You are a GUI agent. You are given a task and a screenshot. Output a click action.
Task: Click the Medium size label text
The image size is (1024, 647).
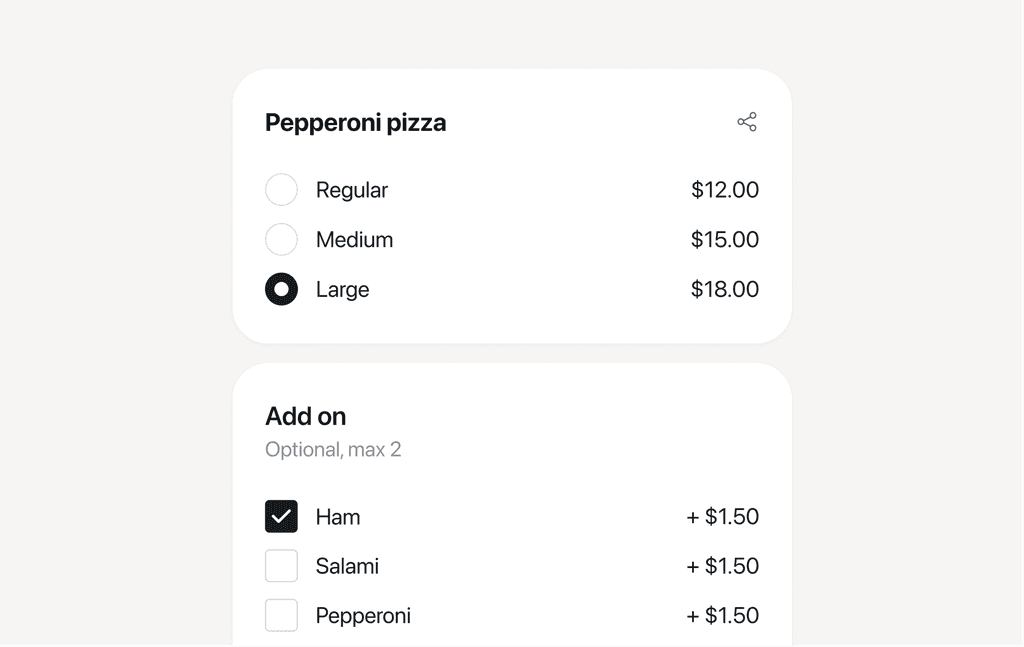pos(354,239)
